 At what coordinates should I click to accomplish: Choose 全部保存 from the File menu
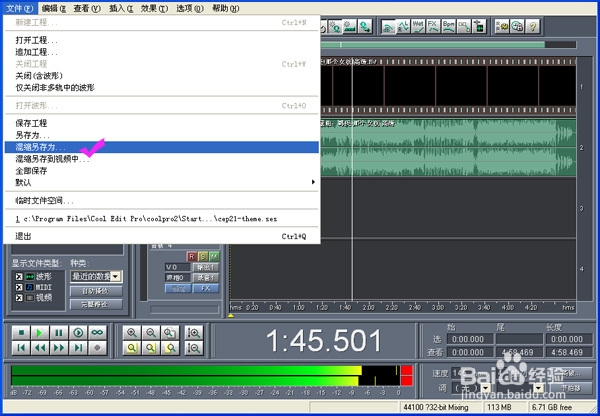[161, 171]
